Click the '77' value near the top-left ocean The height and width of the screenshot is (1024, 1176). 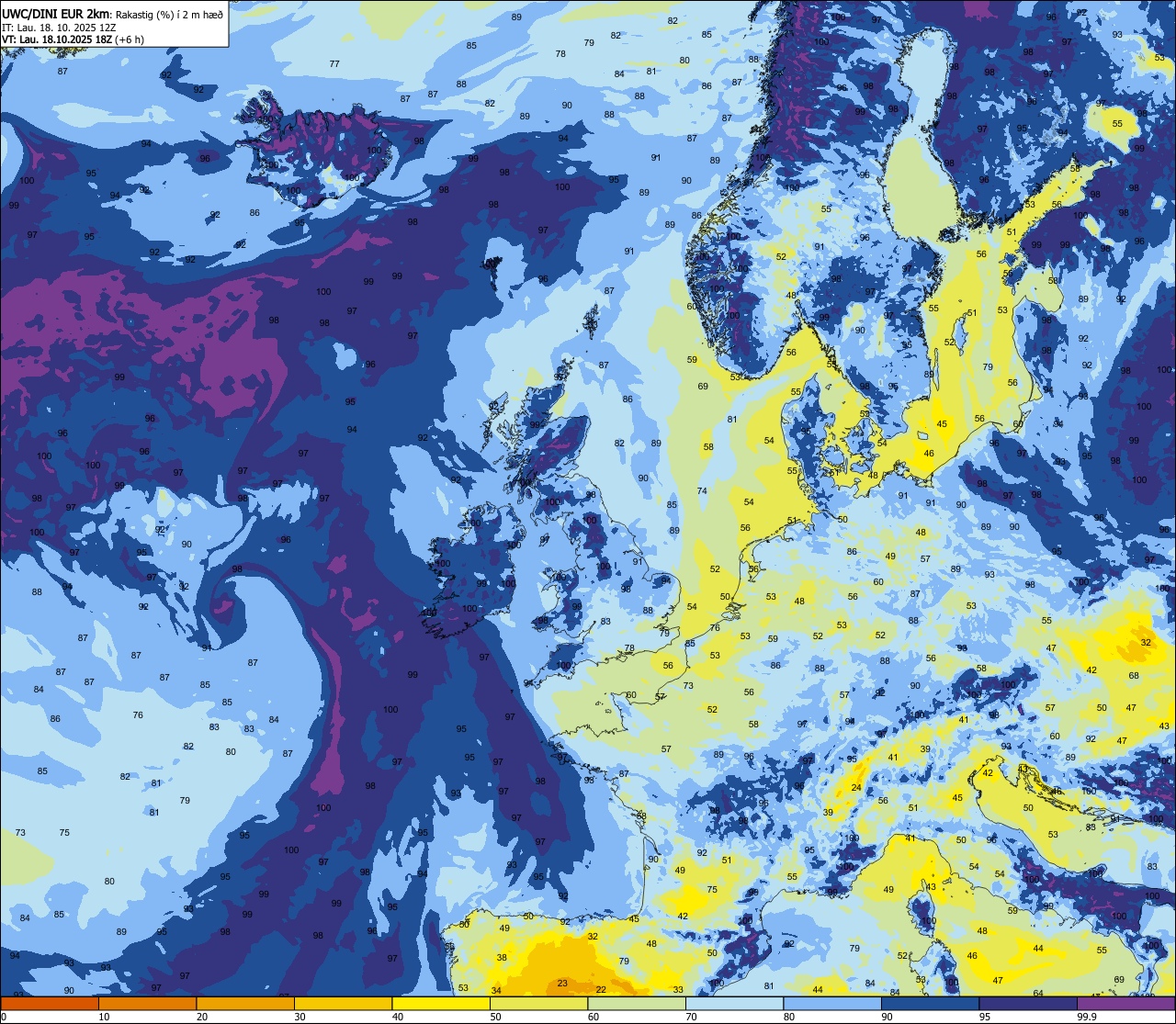(x=334, y=63)
